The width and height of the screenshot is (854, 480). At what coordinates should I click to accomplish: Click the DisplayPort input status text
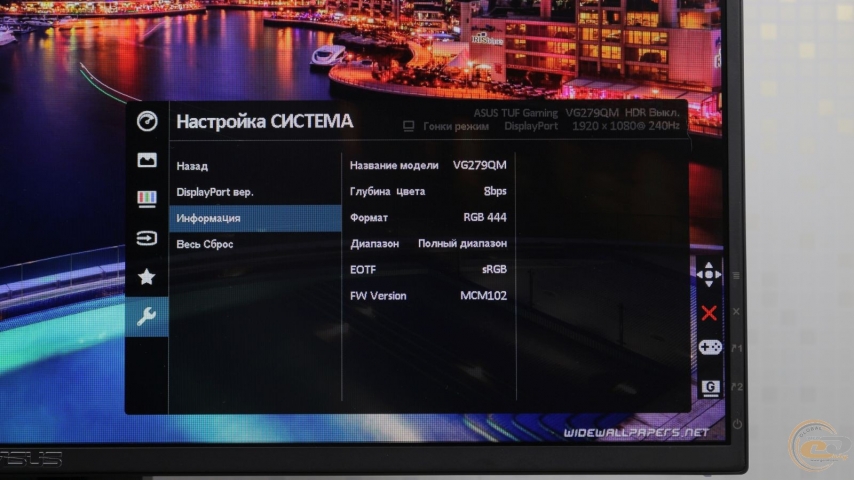531,126
